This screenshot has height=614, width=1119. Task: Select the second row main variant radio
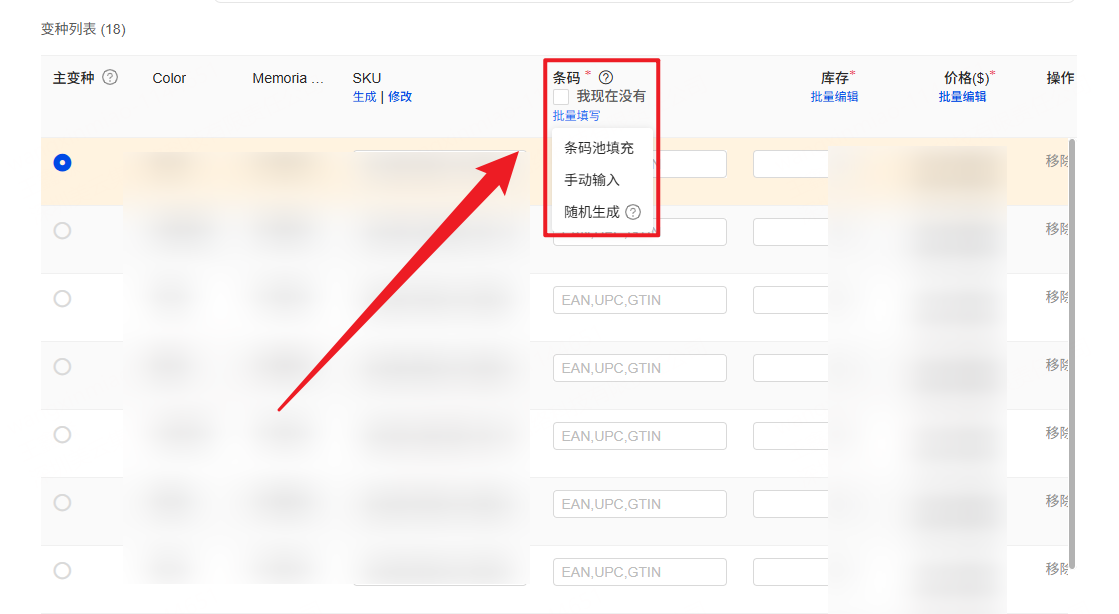62,231
